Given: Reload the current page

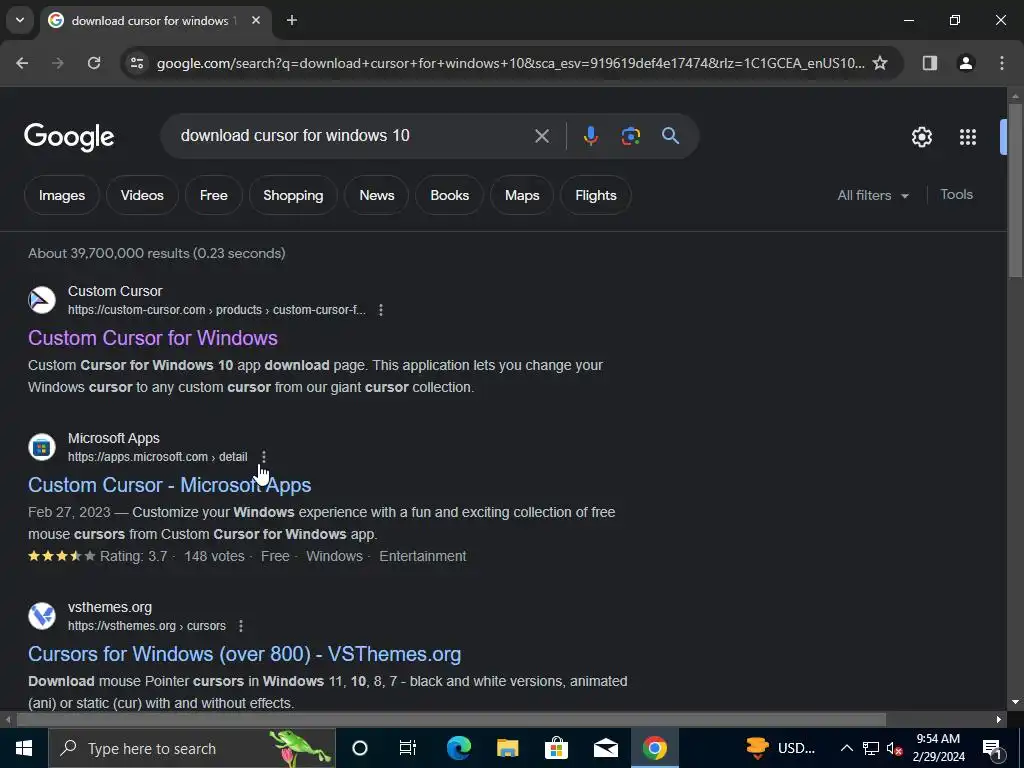Looking at the screenshot, I should tap(94, 63).
